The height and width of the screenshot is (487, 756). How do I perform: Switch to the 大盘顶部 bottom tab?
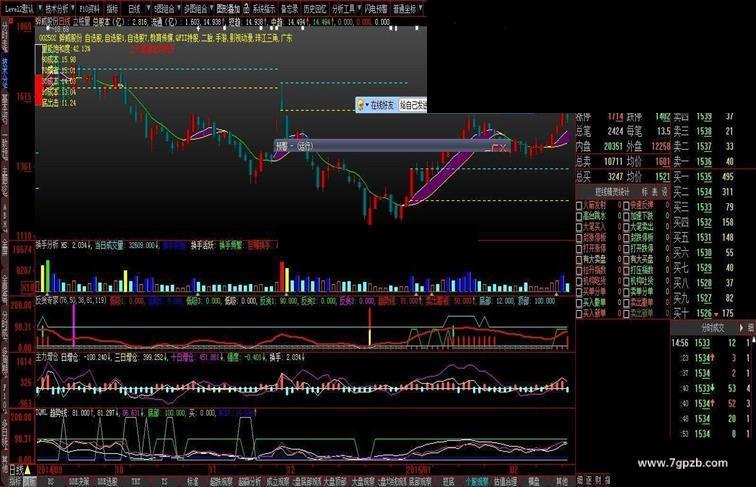click(335, 482)
